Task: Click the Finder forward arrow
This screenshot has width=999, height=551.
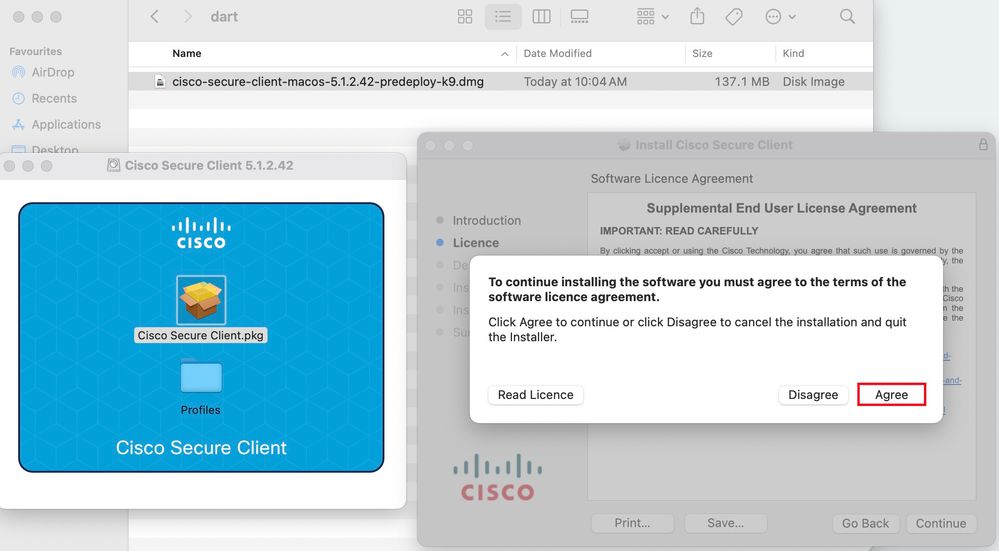Action: pyautogui.click(x=187, y=17)
